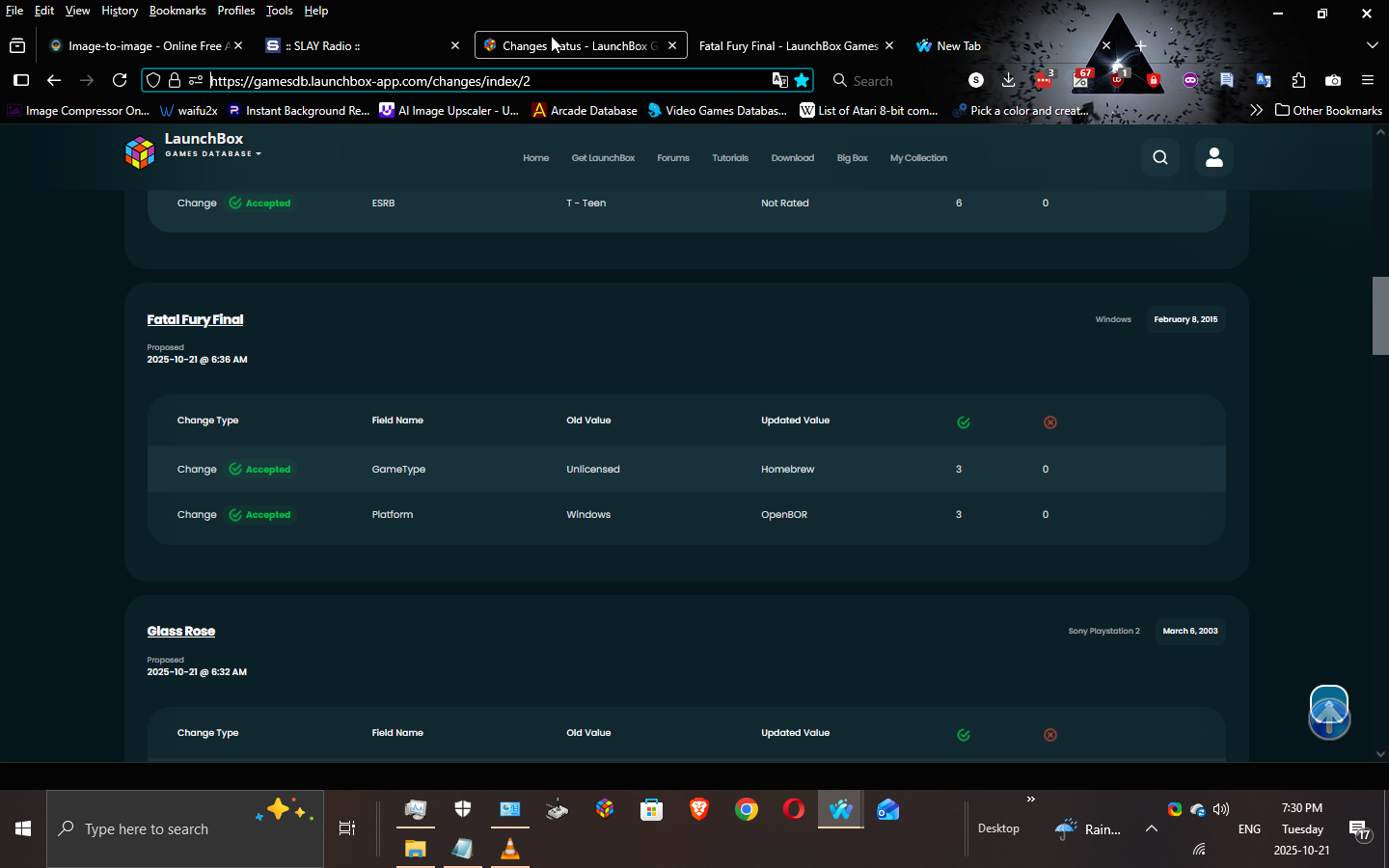Open the list all tabs dropdown arrow
The height and width of the screenshot is (868, 1389).
coord(1372,45)
